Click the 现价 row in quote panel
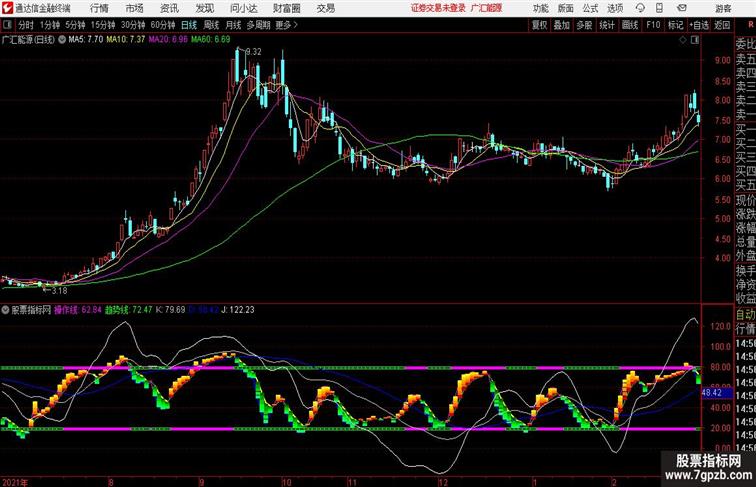The image size is (756, 487). pos(745,201)
